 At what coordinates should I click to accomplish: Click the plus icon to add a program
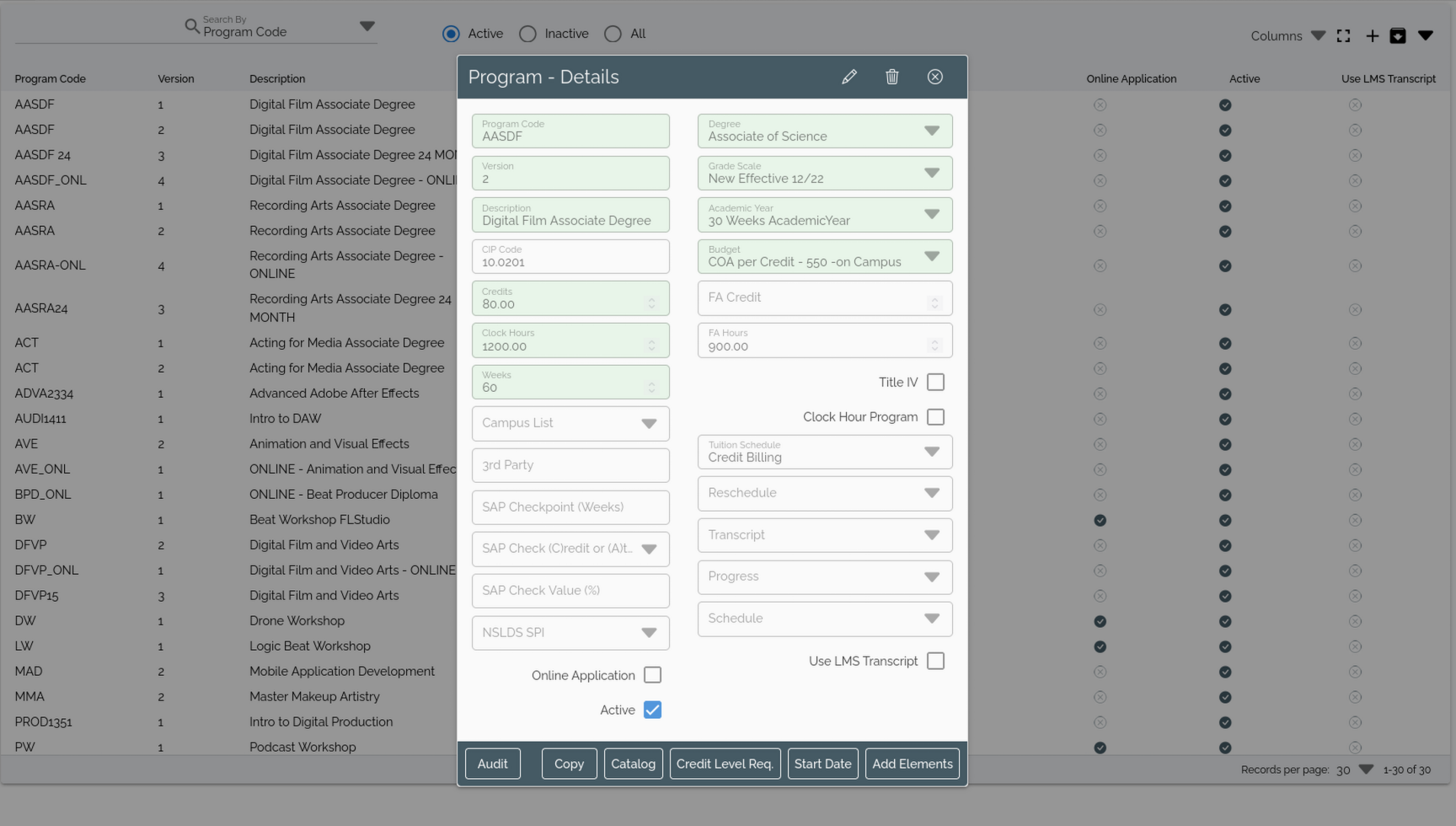pos(1372,35)
